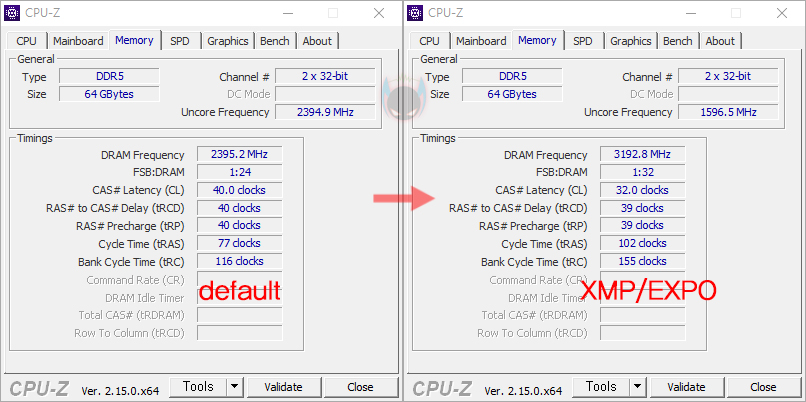Close right CPU-Z window via title bar X
The height and width of the screenshot is (402, 806).
pyautogui.click(x=782, y=13)
